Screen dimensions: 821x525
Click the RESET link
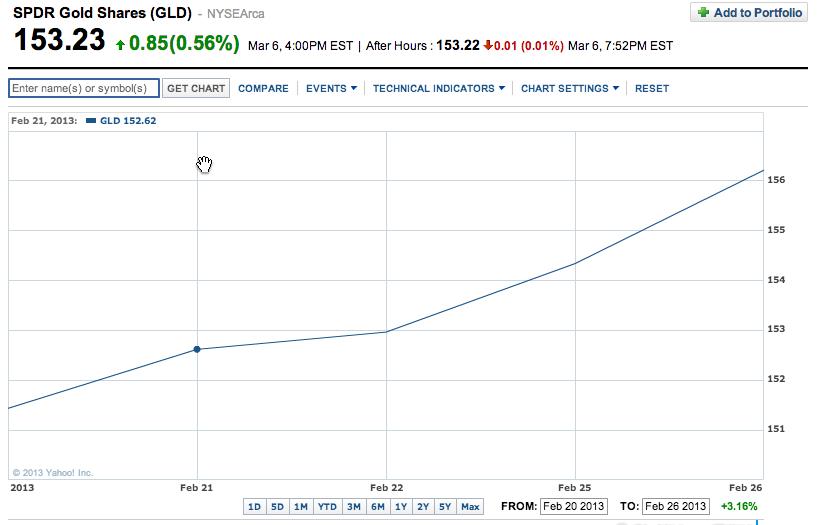(652, 88)
